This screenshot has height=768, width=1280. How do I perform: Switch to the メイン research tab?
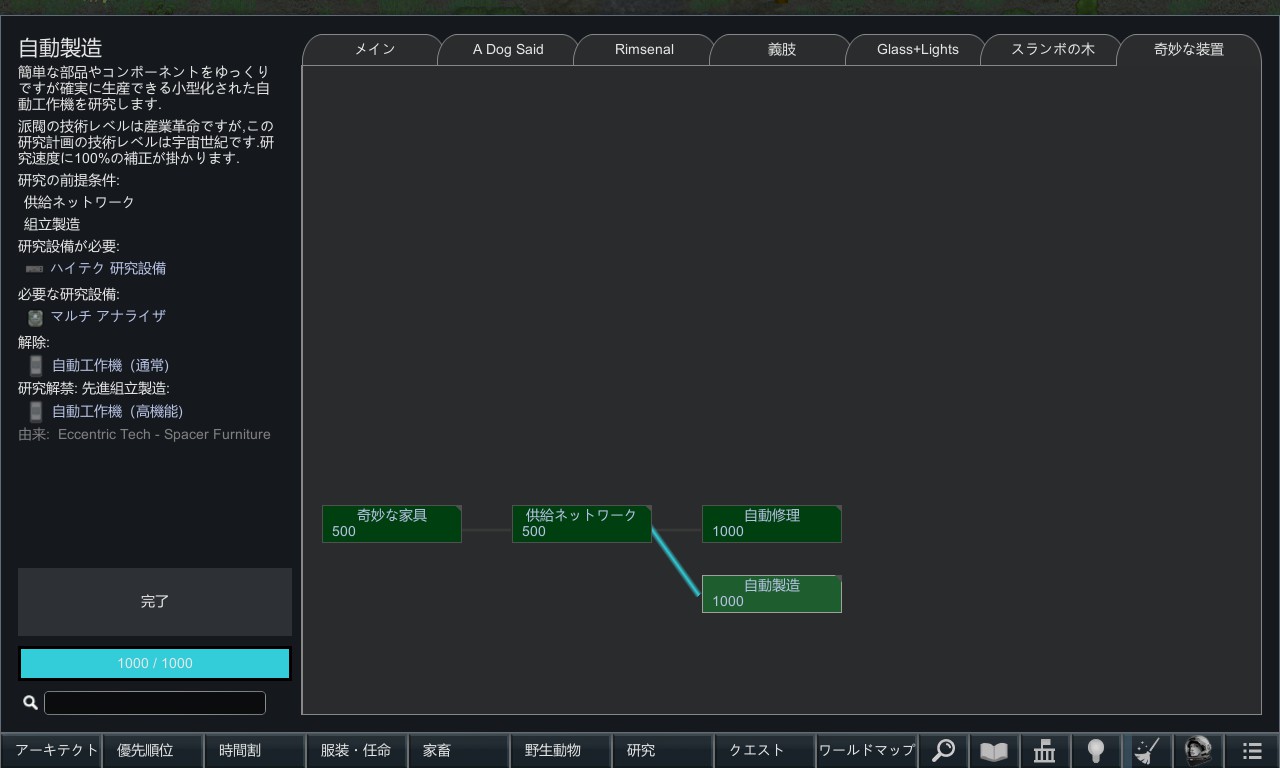tap(375, 50)
